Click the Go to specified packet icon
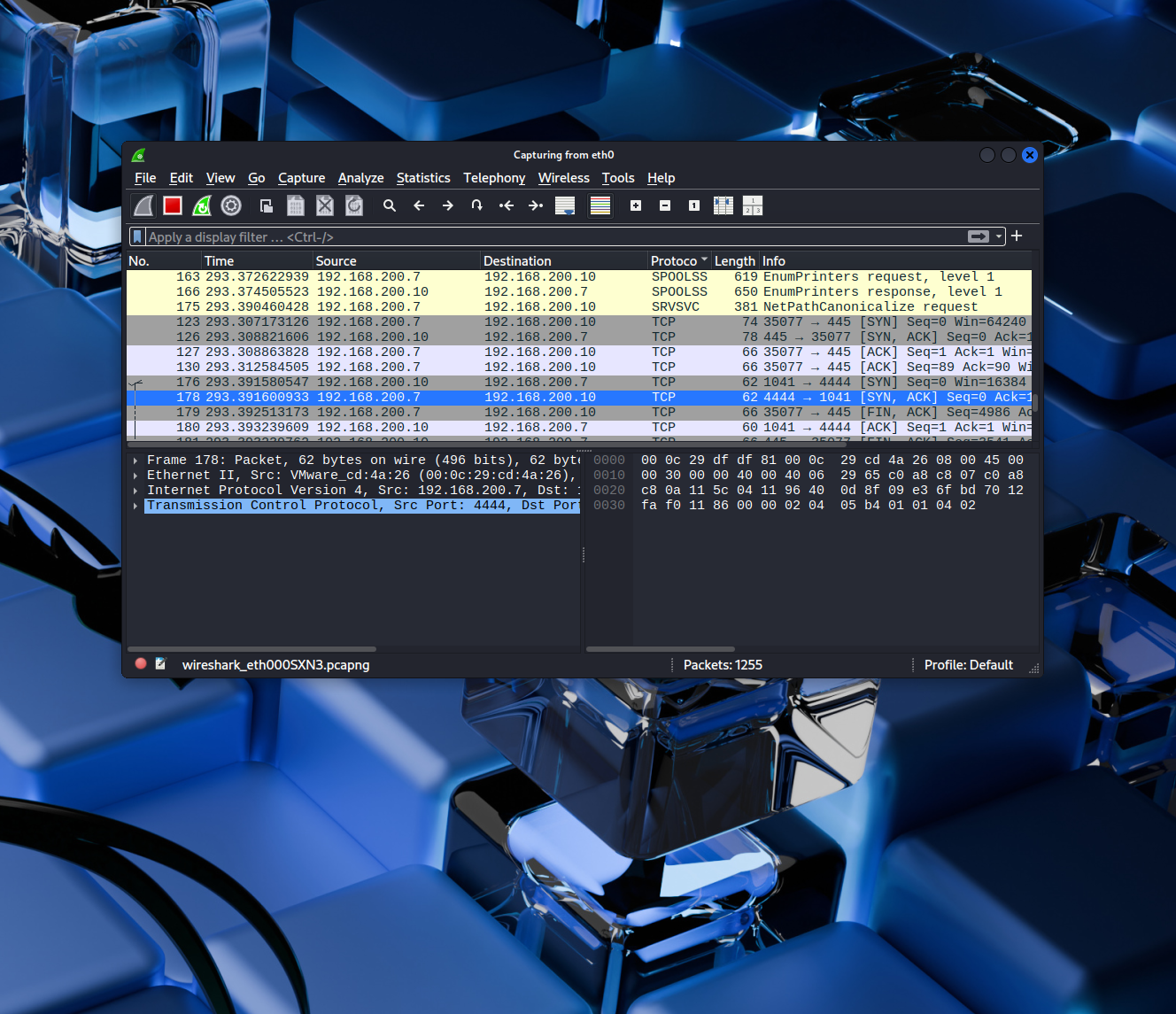The height and width of the screenshot is (1014, 1176). pyautogui.click(x=476, y=205)
